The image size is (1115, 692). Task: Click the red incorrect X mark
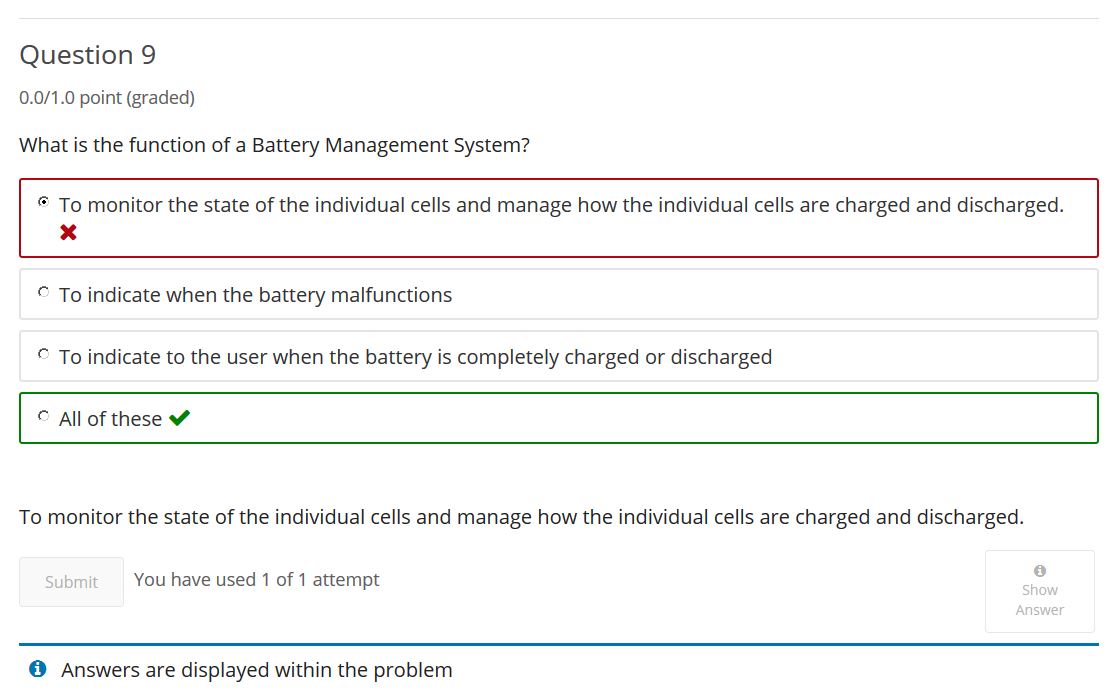[x=68, y=232]
